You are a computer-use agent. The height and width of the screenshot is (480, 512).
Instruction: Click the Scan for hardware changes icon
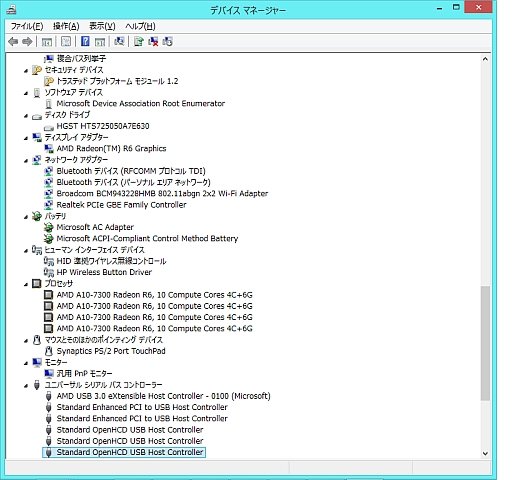(x=119, y=41)
